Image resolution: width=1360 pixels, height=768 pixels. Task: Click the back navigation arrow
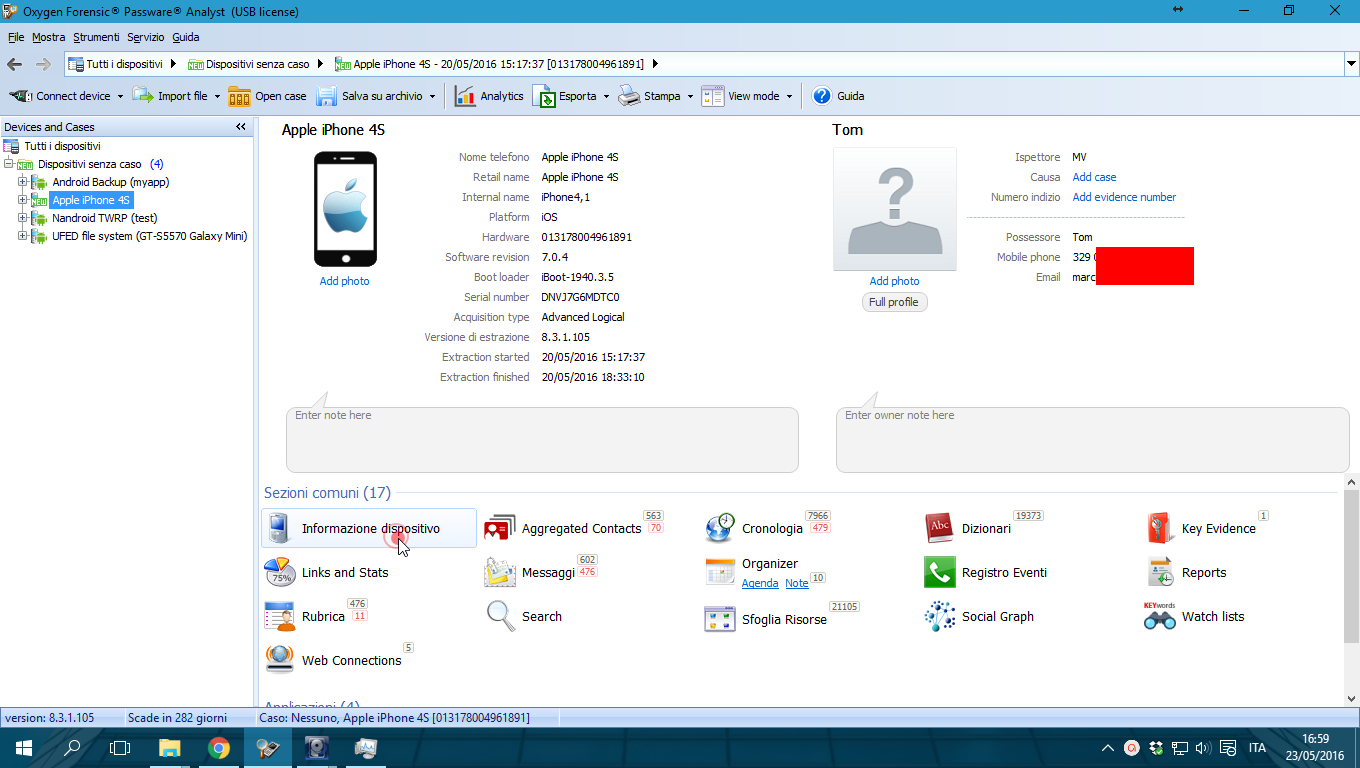click(x=14, y=64)
